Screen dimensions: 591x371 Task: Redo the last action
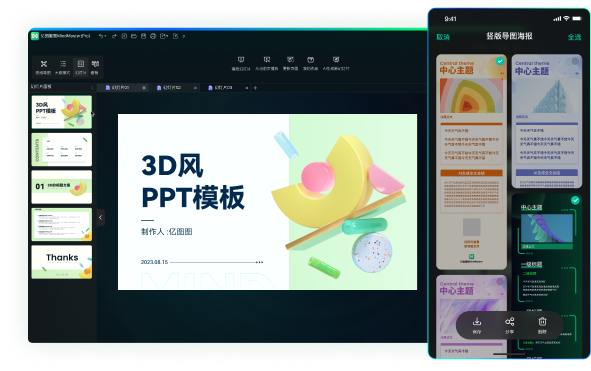(114, 36)
